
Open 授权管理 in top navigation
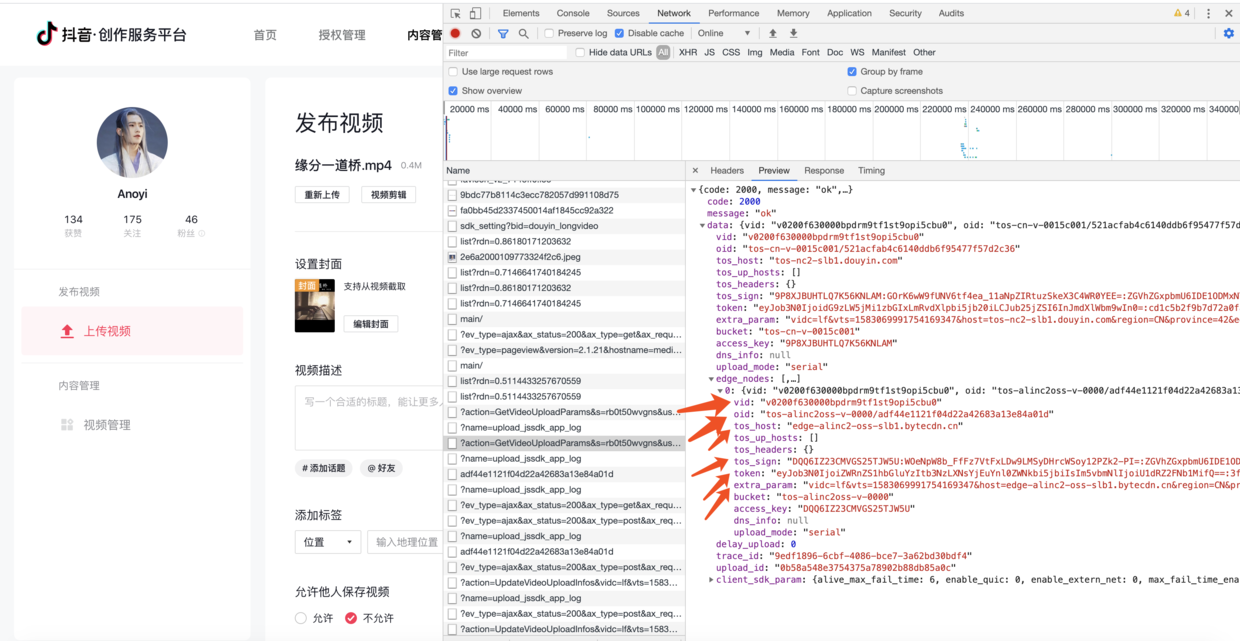(342, 35)
